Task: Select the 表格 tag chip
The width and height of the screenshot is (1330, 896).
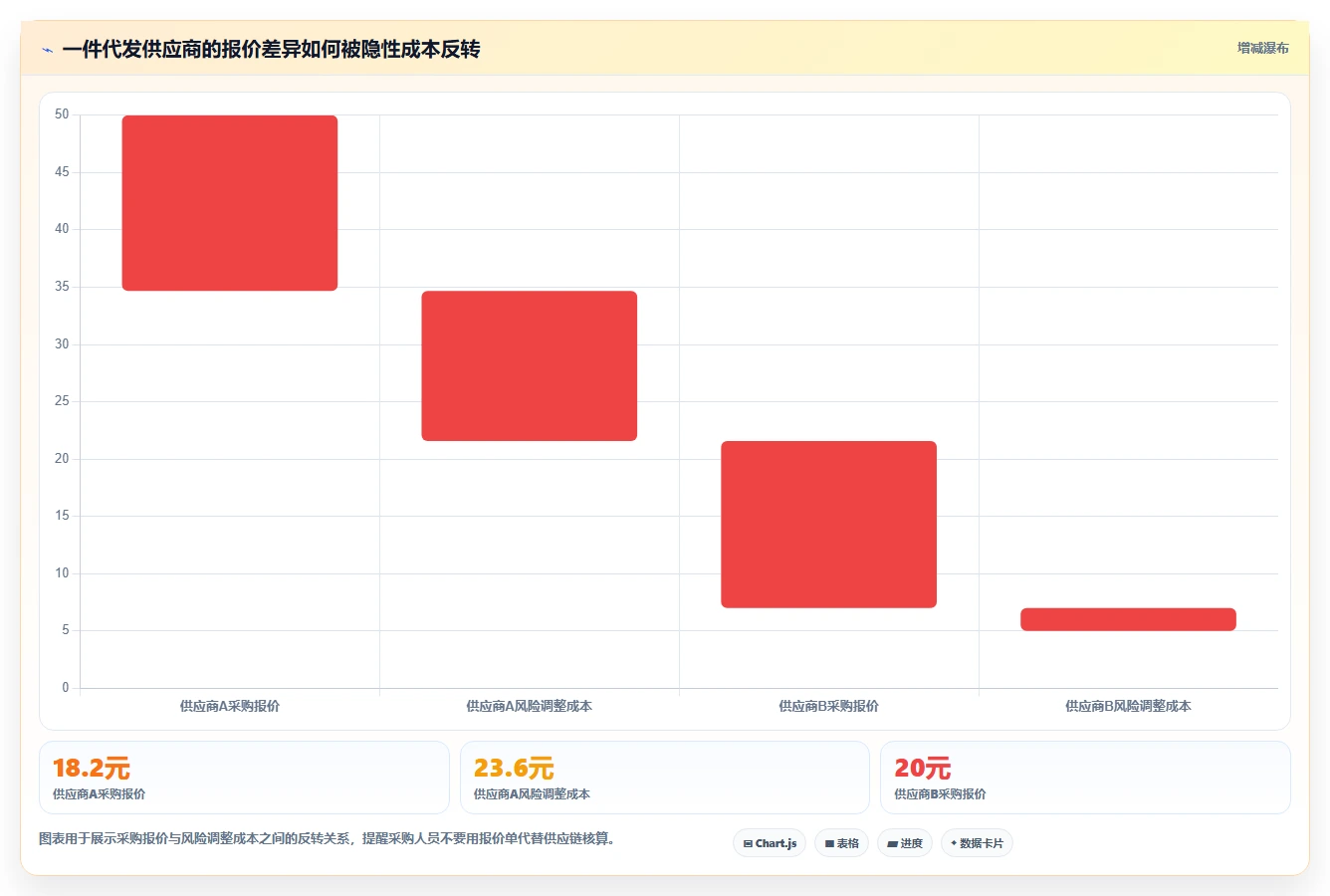Action: point(841,843)
